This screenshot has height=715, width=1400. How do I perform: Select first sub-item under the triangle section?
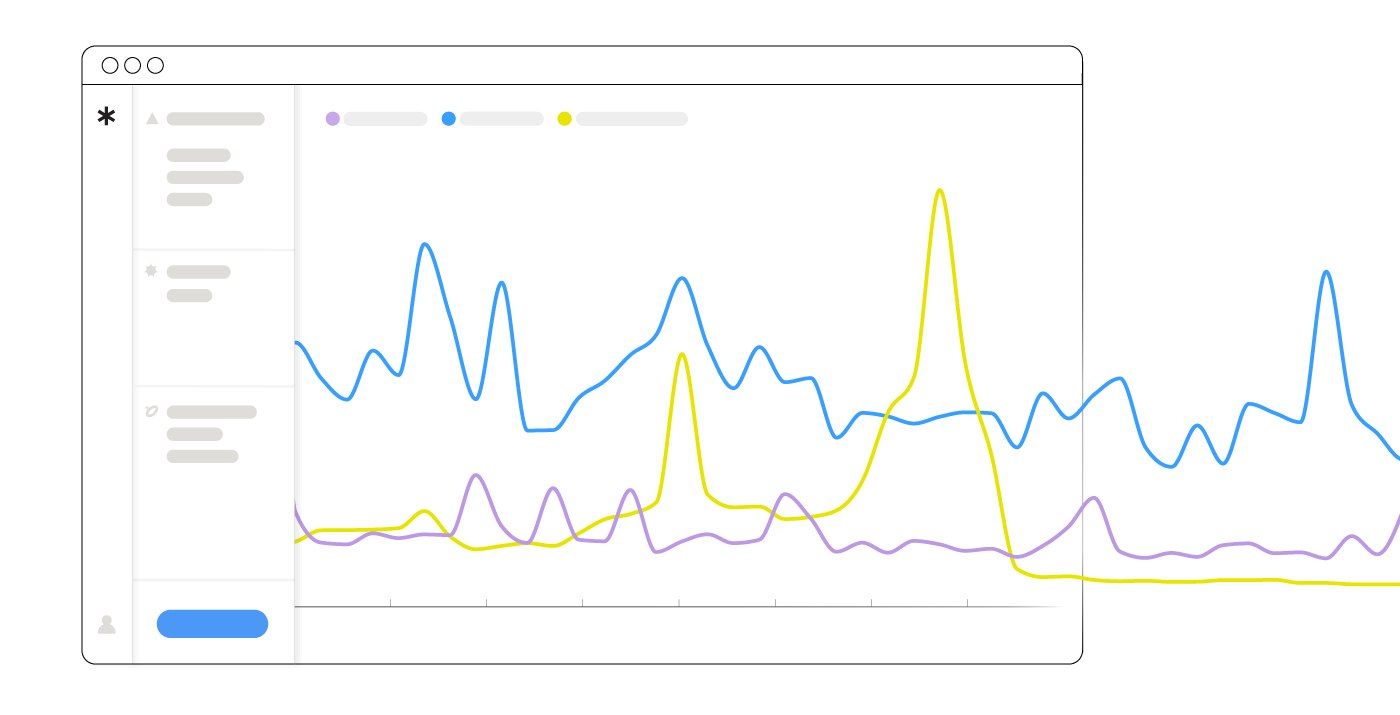198,155
